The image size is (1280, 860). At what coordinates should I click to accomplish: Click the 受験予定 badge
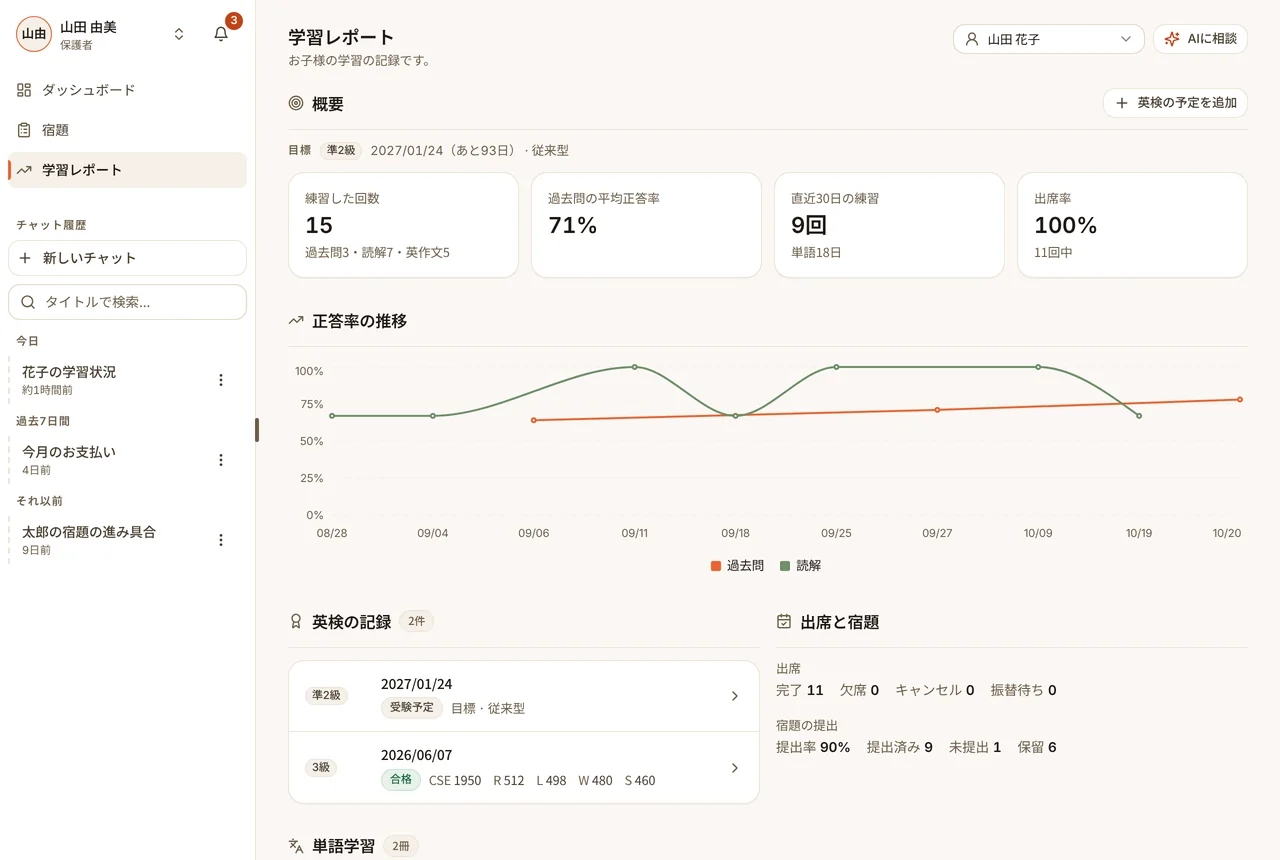coord(412,708)
